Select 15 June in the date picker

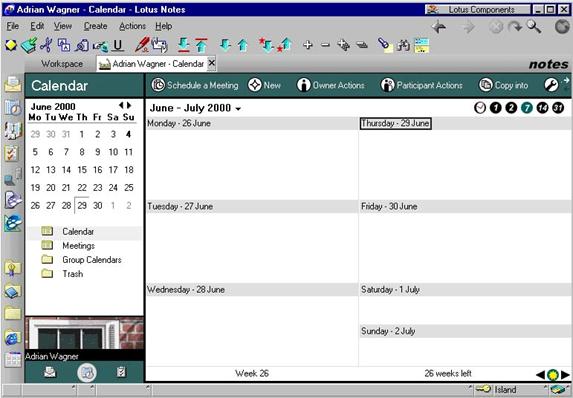pyautogui.click(x=82, y=170)
